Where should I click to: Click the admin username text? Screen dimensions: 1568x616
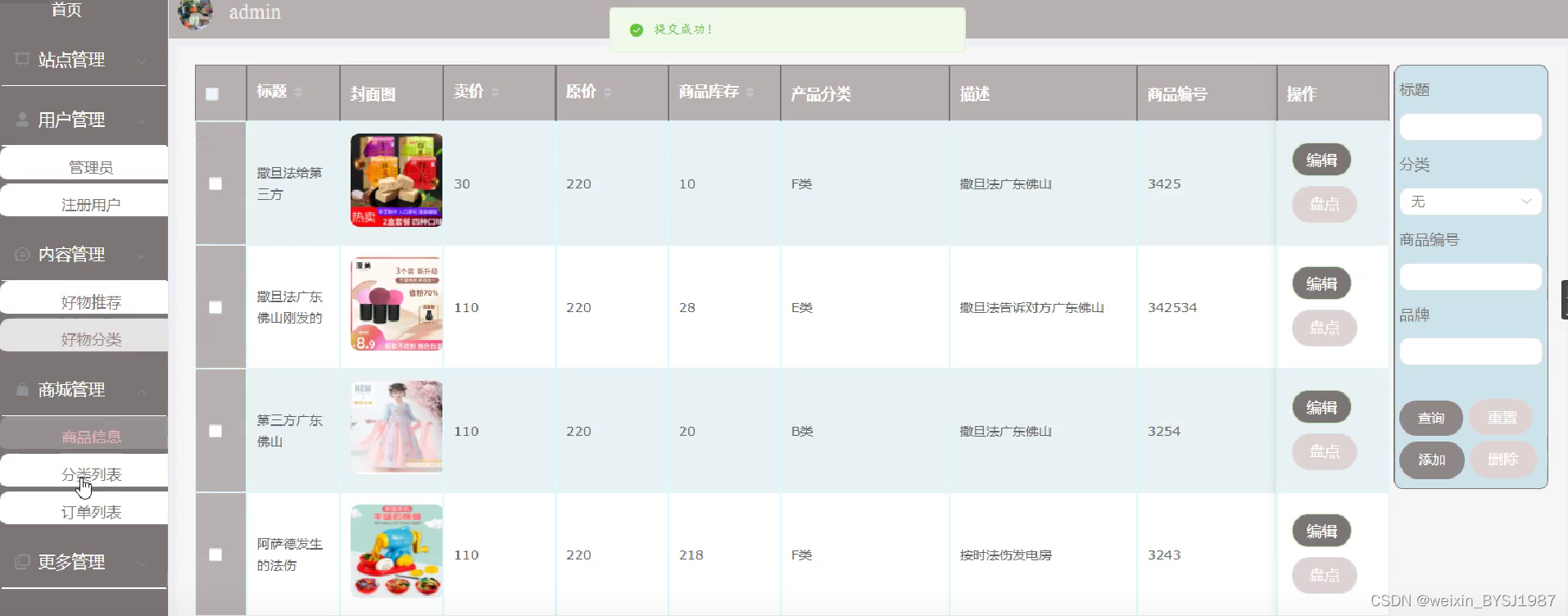tap(255, 12)
